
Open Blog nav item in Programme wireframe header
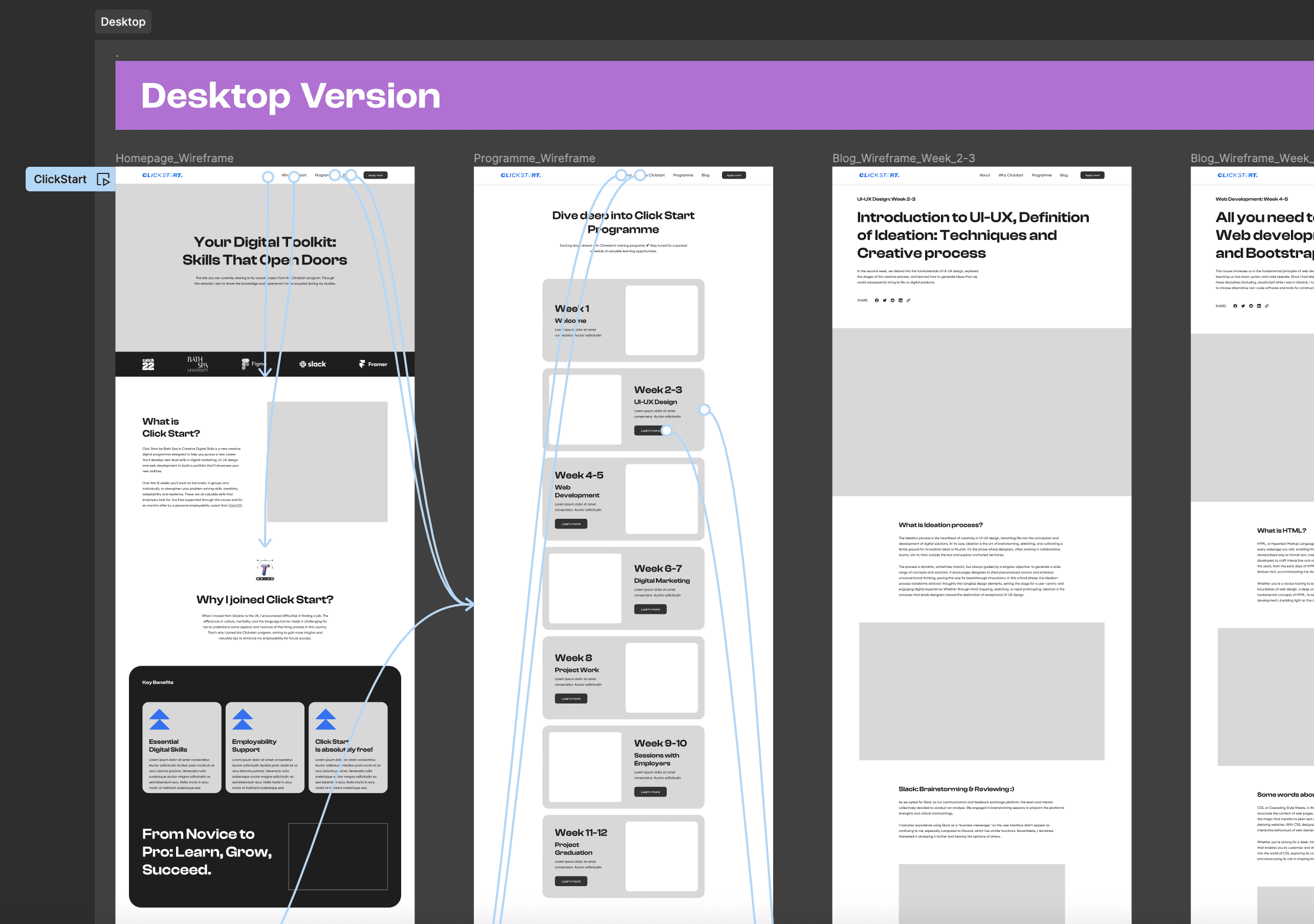coord(705,175)
